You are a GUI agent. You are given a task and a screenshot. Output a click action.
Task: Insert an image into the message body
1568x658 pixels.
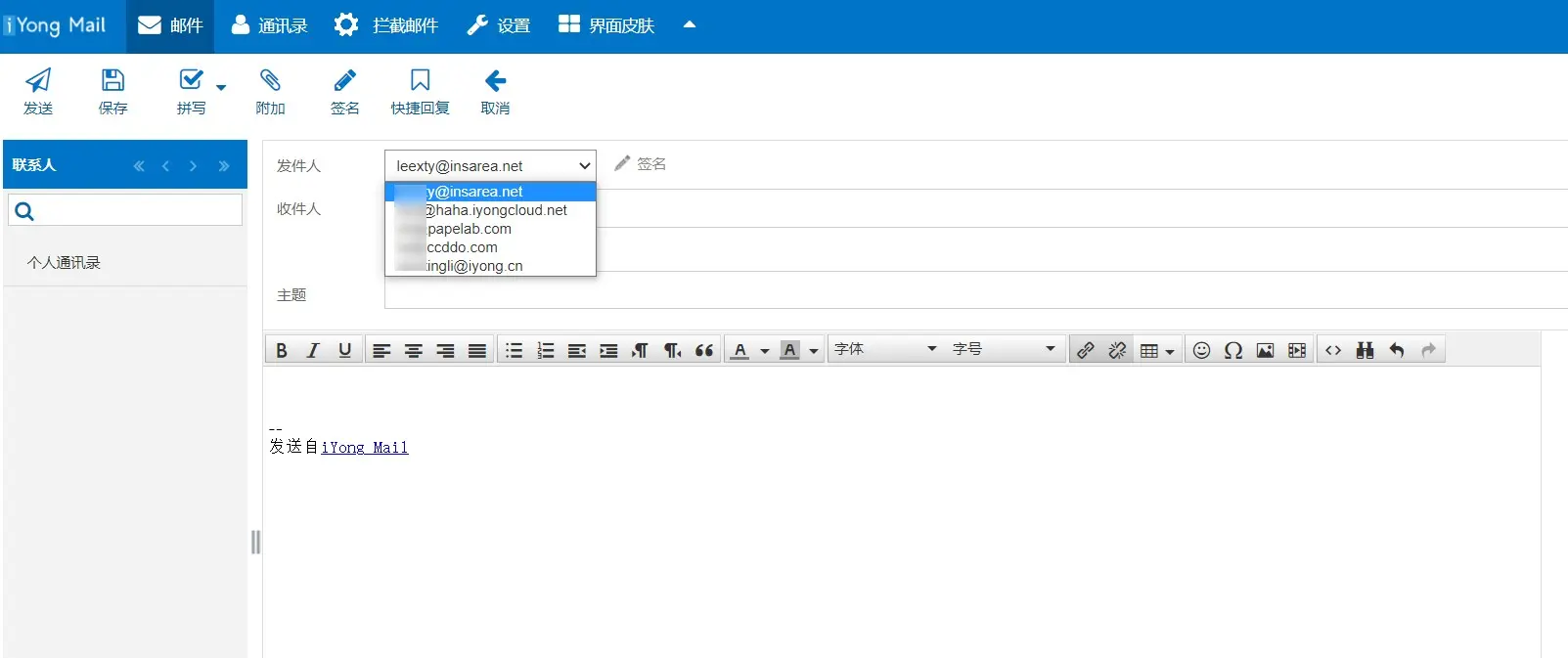(x=1265, y=350)
